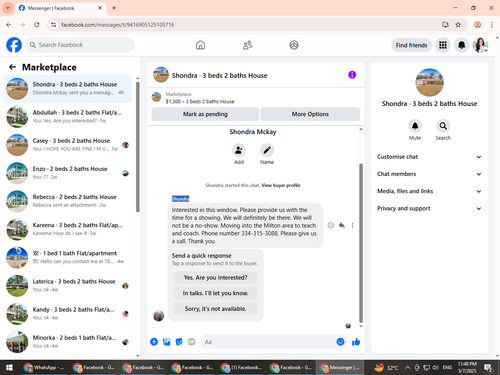500x375 pixels.
Task: Mute the conversation with bell icon
Action: click(415, 126)
